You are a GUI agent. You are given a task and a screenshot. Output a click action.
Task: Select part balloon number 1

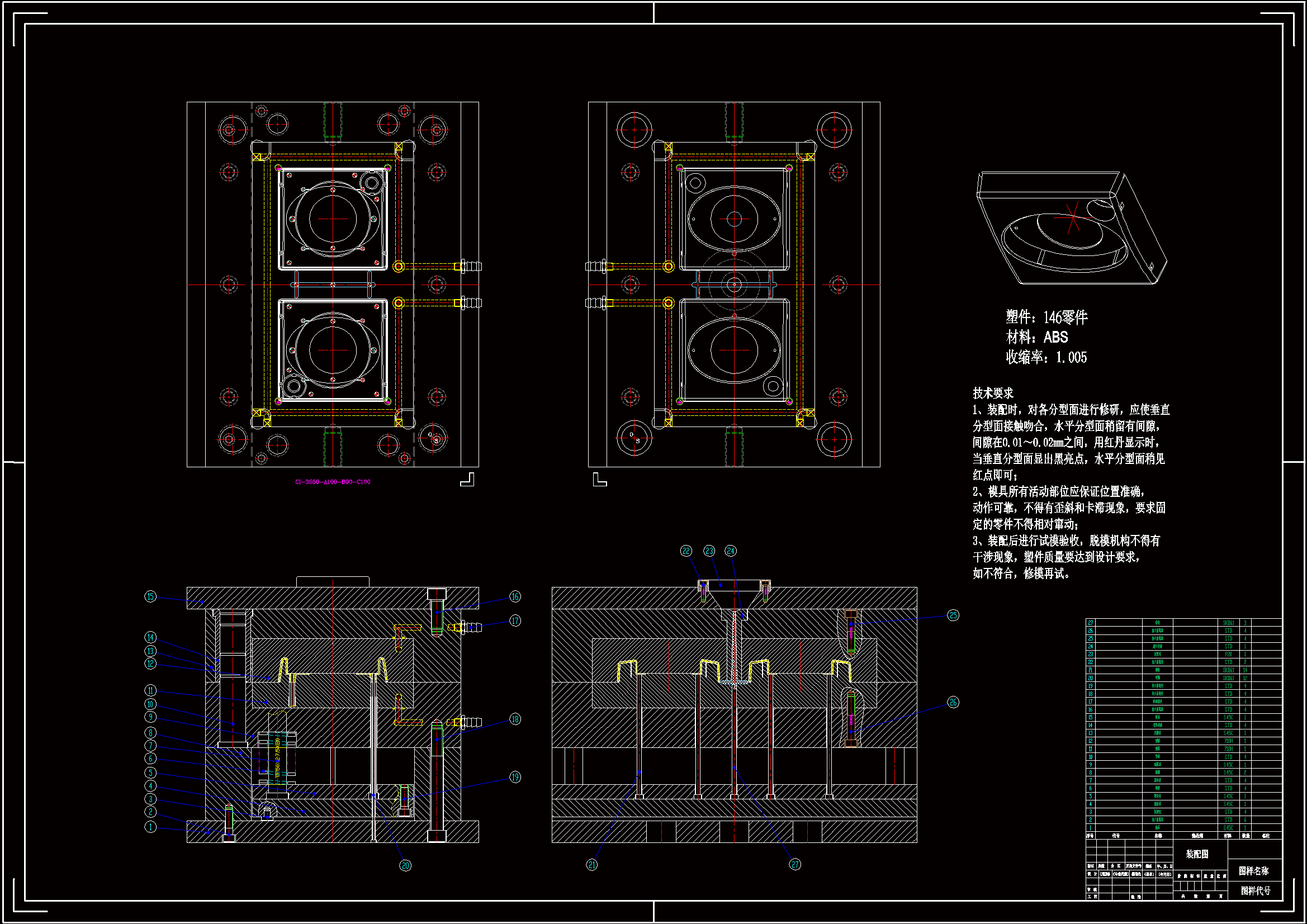click(150, 827)
